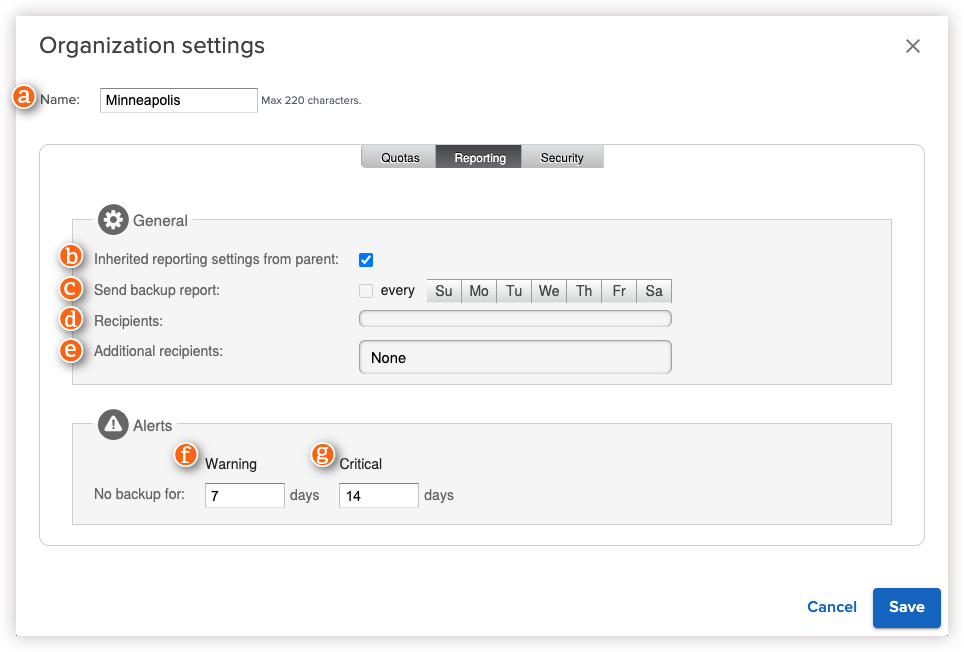Toggle the Mo day button
Viewport: 964px width, 652px height.
point(479,291)
